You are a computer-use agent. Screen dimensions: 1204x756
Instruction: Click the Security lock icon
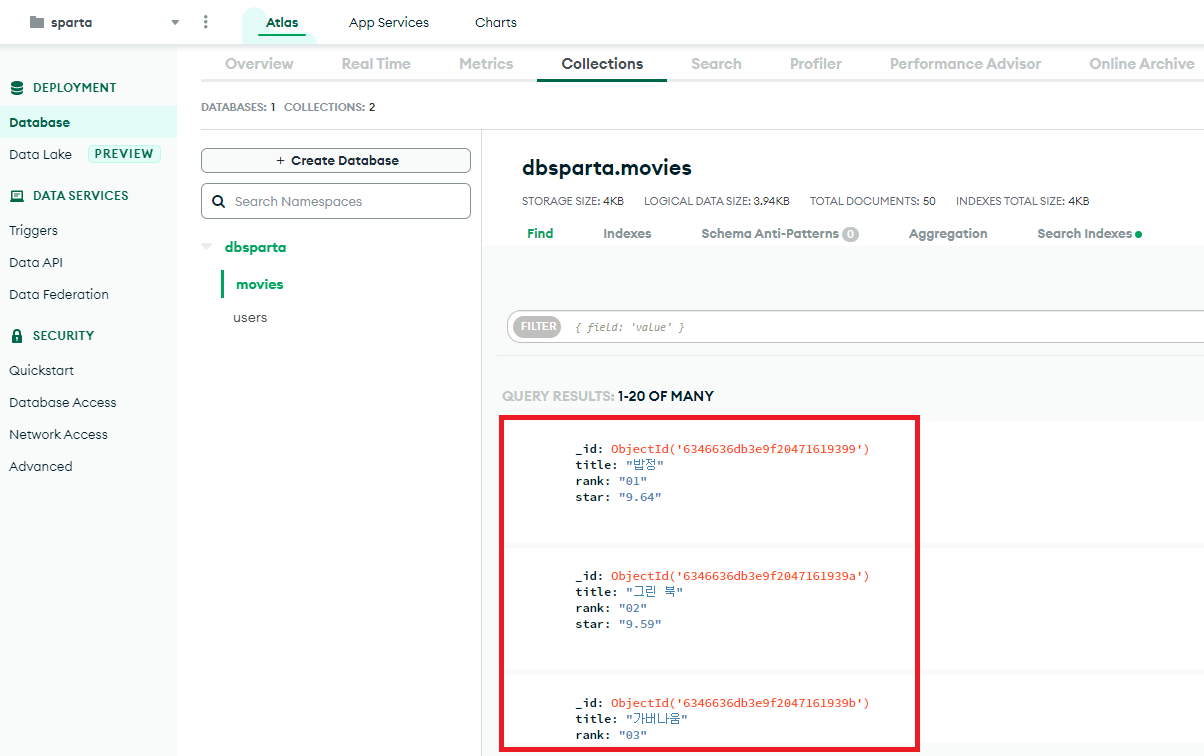(17, 336)
